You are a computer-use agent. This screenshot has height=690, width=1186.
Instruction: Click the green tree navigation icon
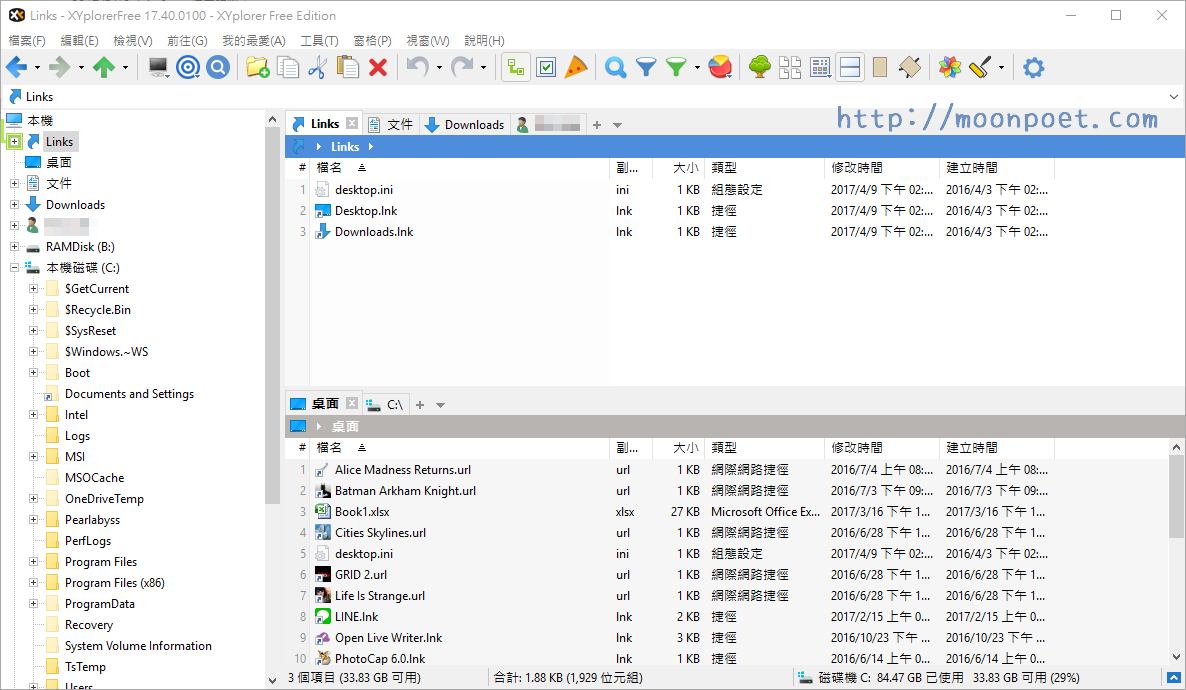(x=760, y=67)
